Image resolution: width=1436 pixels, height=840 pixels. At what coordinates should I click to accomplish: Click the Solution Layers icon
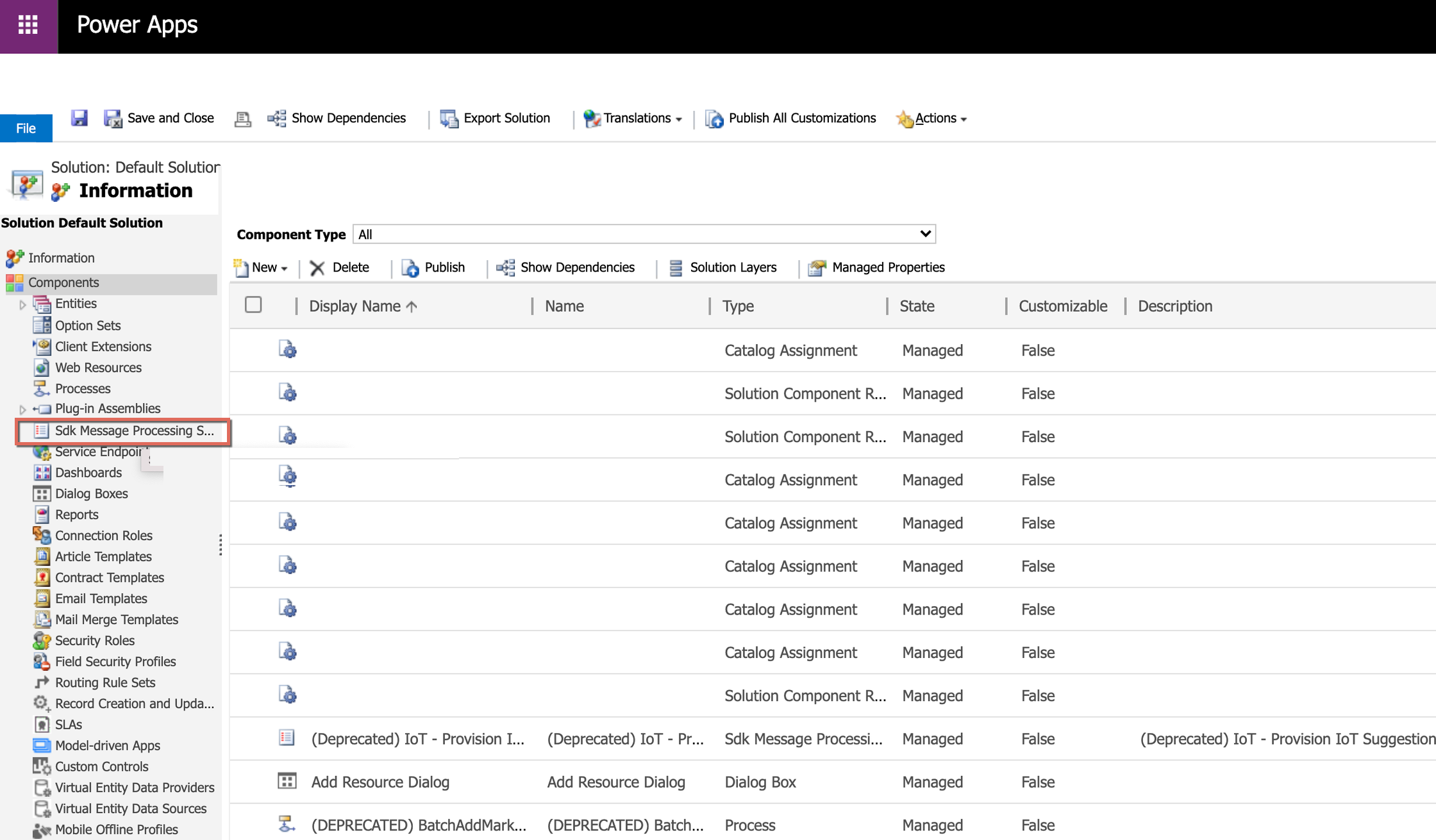click(x=676, y=268)
